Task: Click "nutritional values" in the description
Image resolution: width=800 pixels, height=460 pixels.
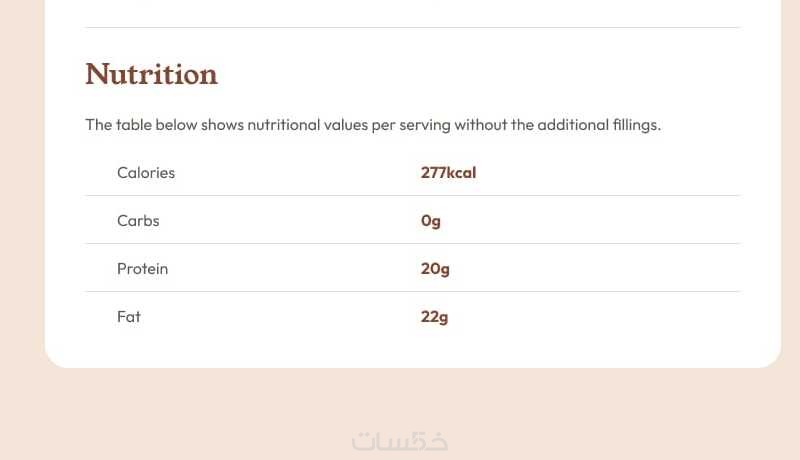Action: pos(308,126)
